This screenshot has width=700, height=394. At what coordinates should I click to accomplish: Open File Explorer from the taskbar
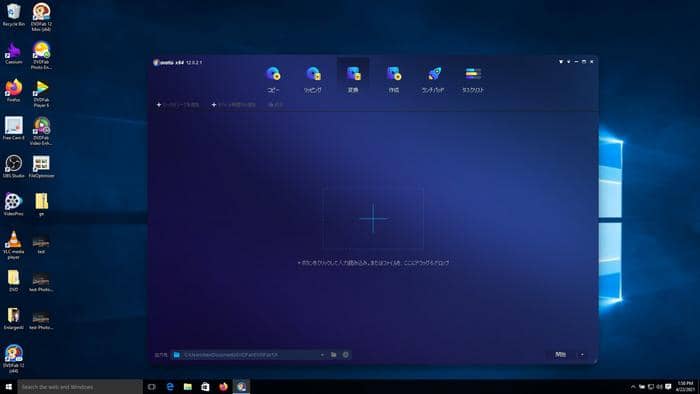tap(188, 386)
